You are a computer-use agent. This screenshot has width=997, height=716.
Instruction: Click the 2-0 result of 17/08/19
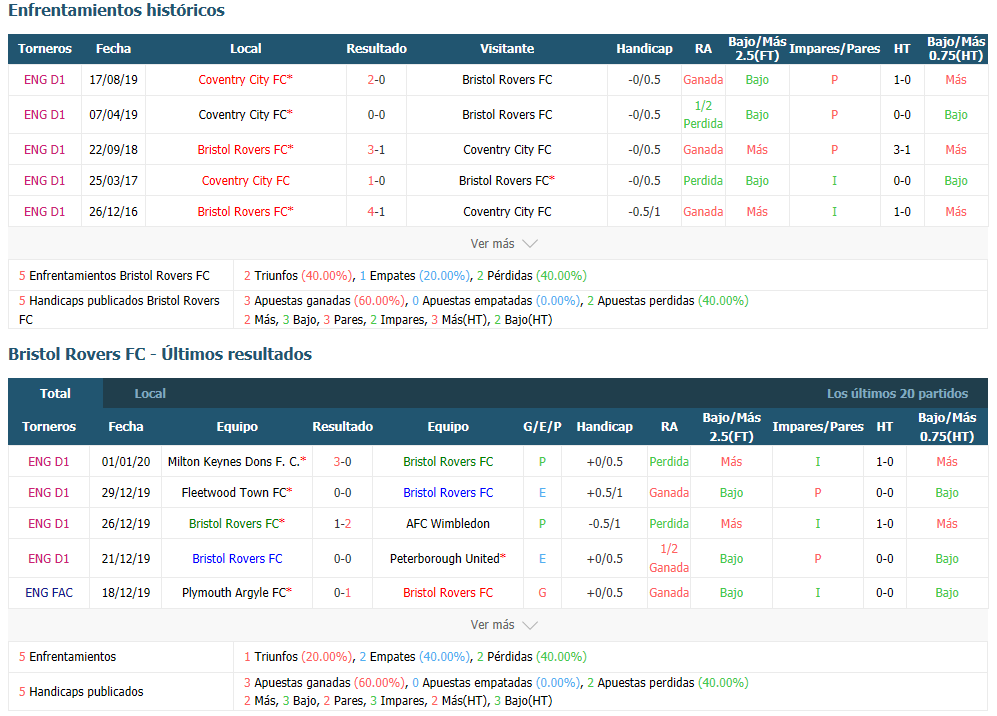click(376, 79)
